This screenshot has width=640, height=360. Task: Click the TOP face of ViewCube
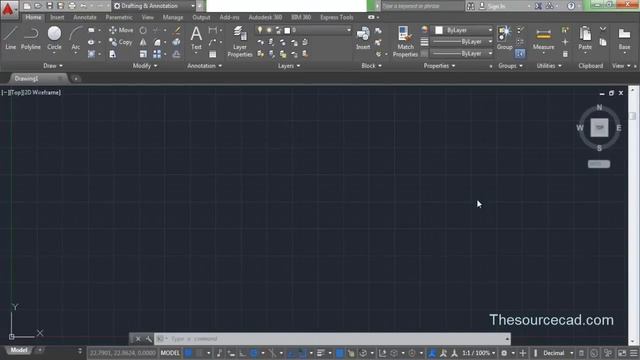click(599, 127)
